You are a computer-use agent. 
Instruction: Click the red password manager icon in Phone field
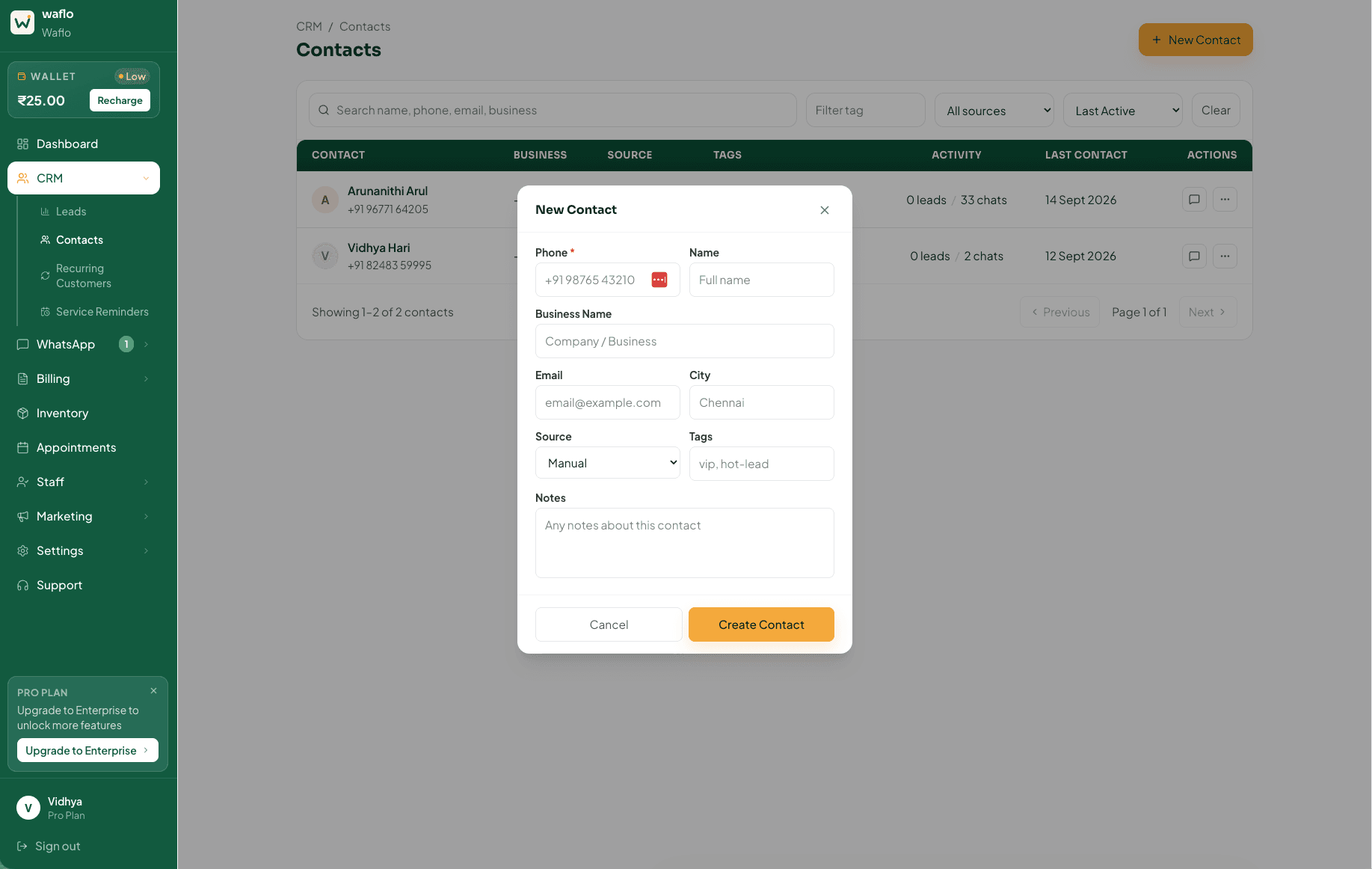click(x=659, y=280)
